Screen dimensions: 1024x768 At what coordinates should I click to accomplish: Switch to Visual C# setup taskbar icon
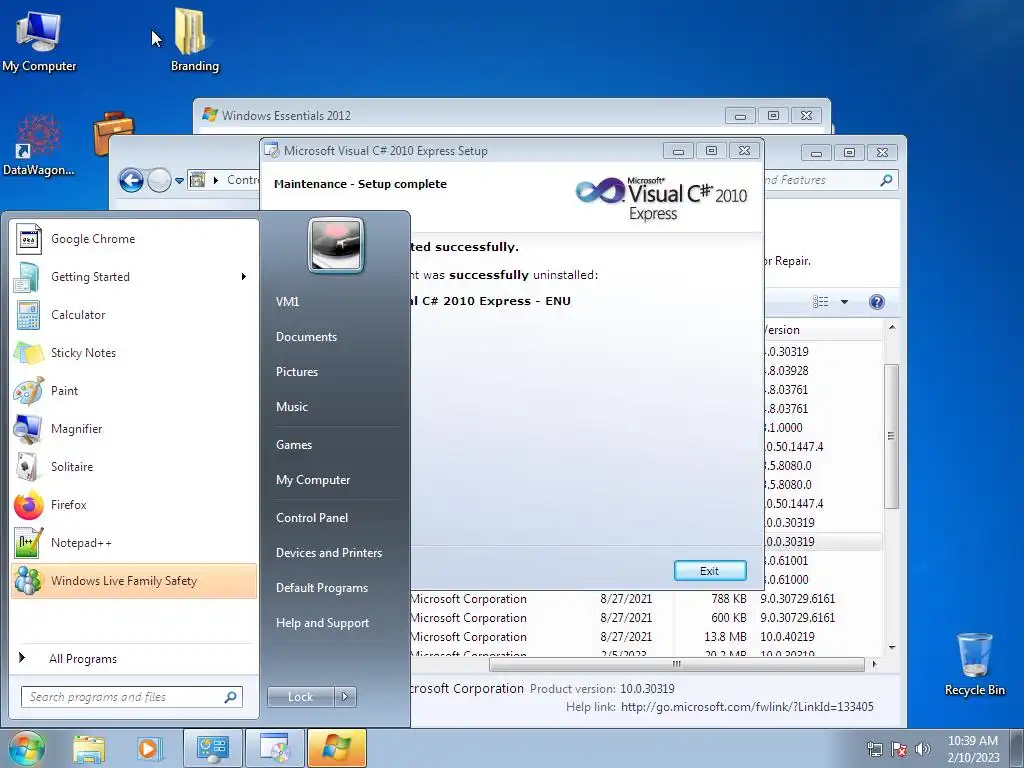(x=274, y=748)
